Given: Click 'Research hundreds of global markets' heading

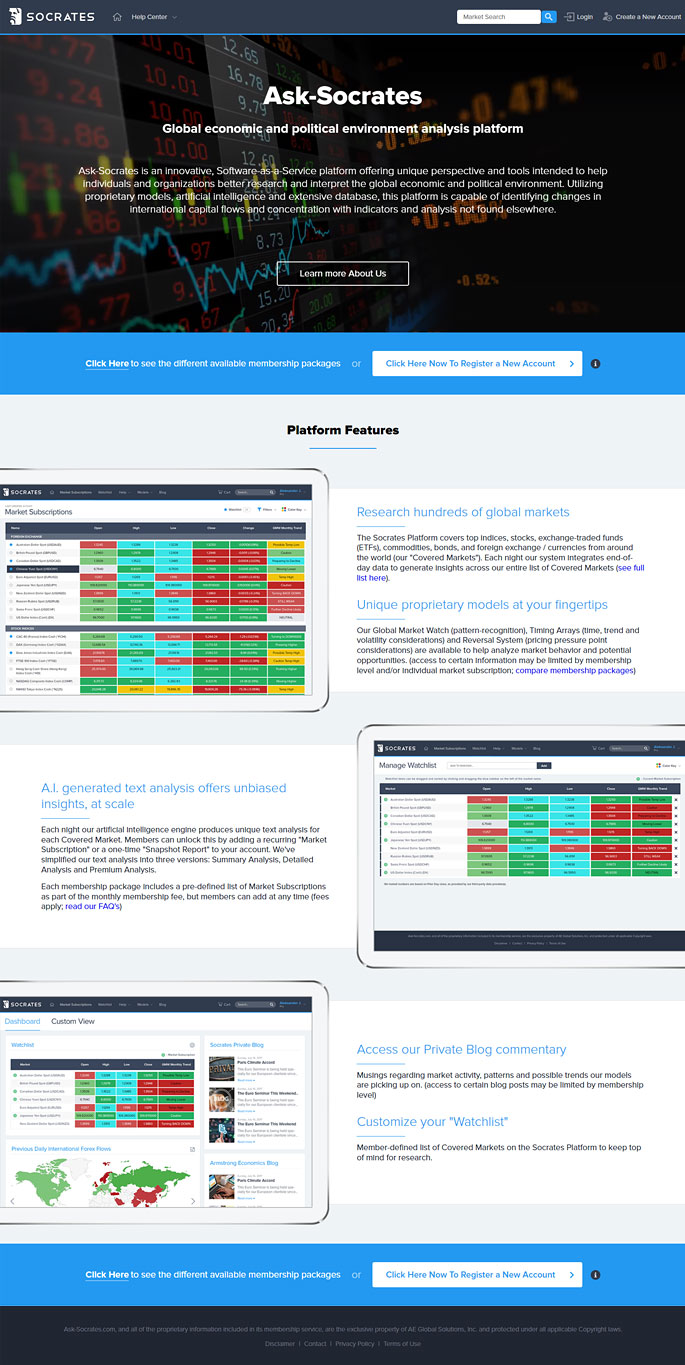Looking at the screenshot, I should click(463, 512).
